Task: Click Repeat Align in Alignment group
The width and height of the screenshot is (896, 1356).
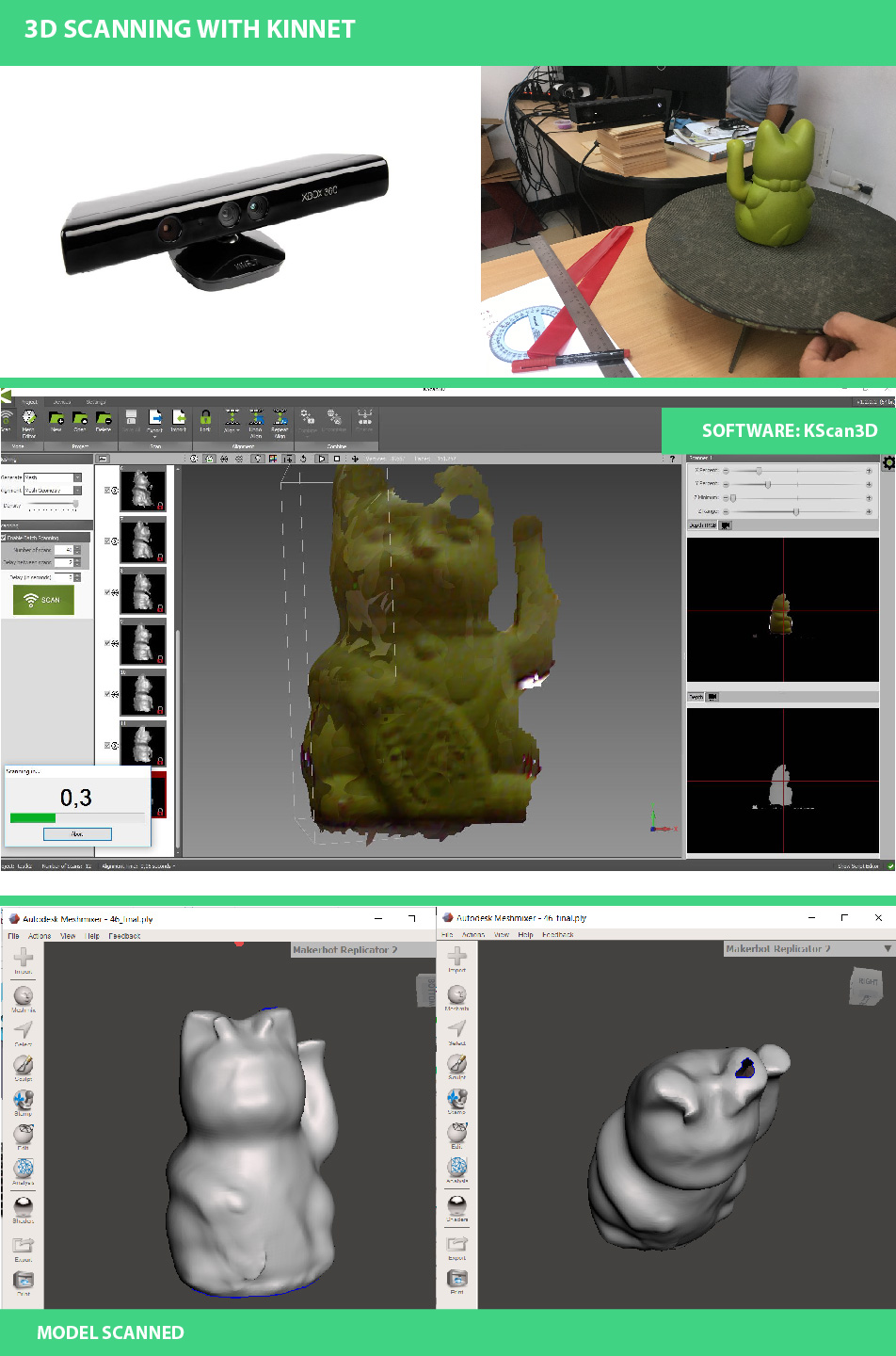Action: pyautogui.click(x=280, y=423)
